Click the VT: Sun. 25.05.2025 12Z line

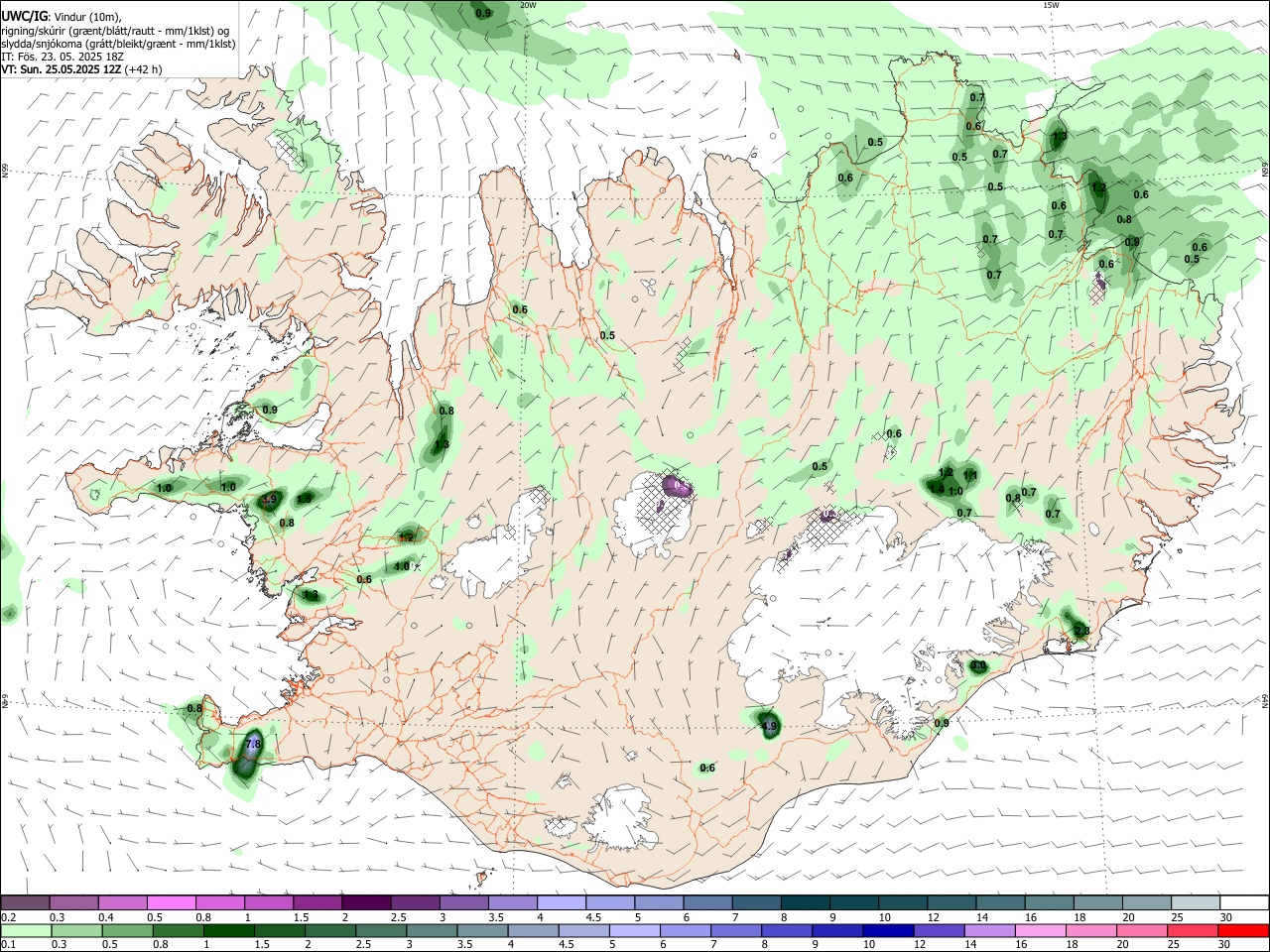tap(62, 69)
